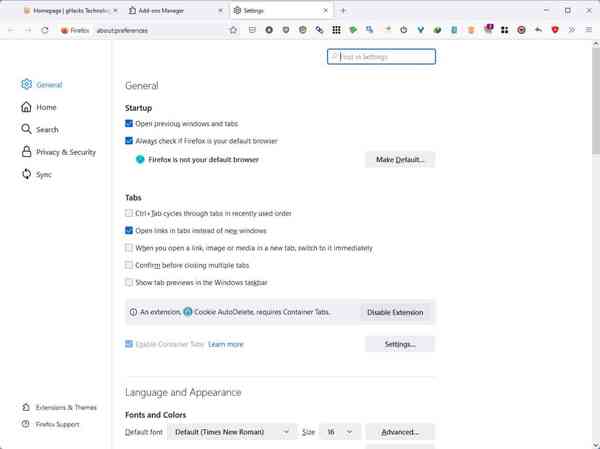Open Container Tabs Settings button

(400, 344)
